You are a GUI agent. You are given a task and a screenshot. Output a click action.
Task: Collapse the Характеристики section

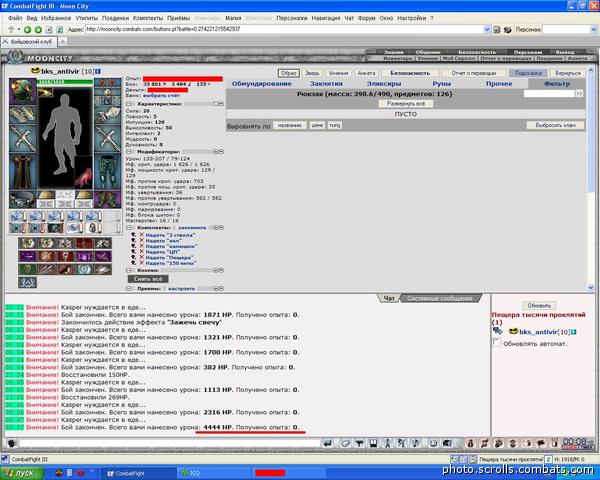pyautogui.click(x=129, y=104)
